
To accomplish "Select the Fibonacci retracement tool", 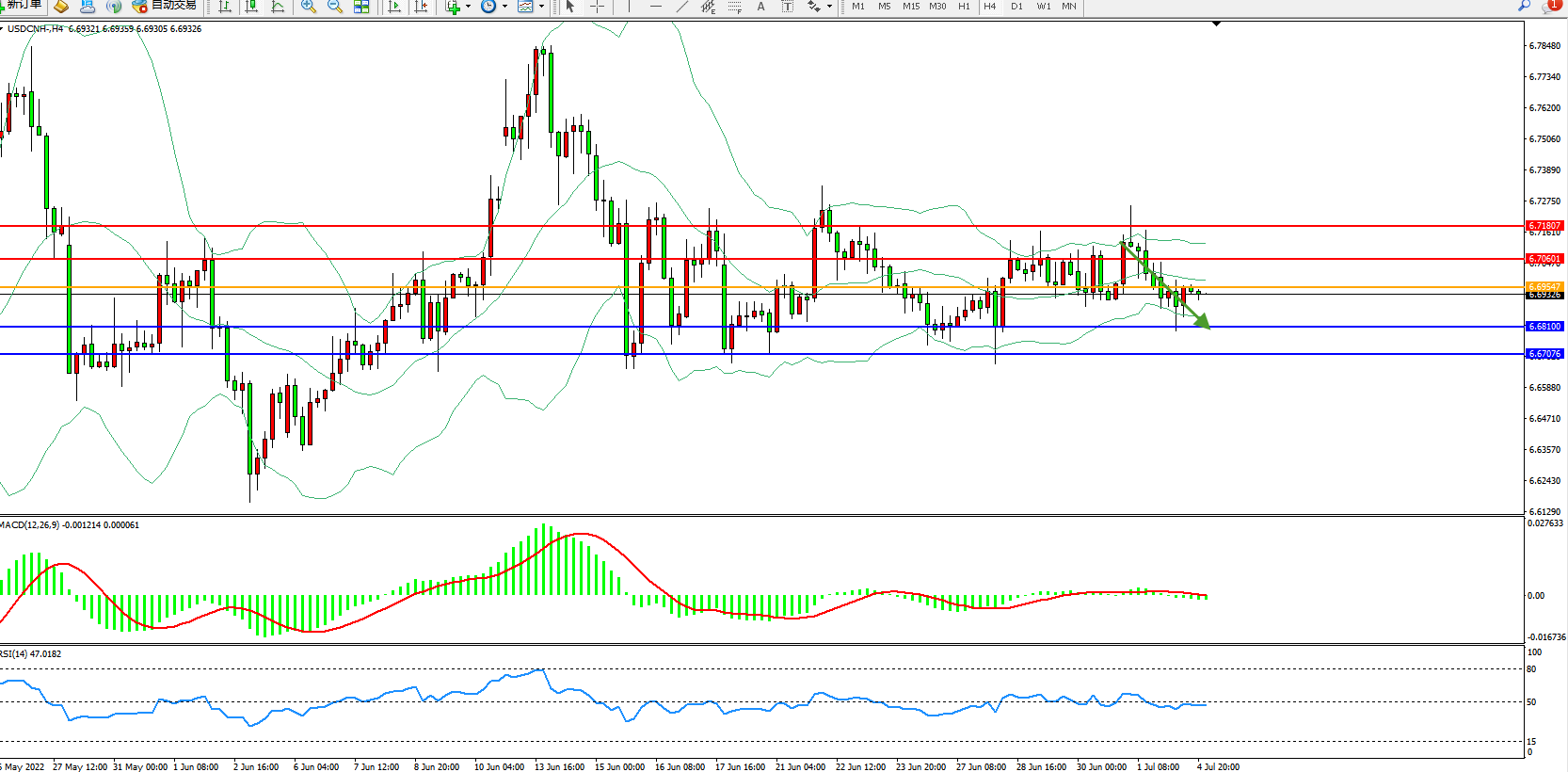I will [x=735, y=7].
